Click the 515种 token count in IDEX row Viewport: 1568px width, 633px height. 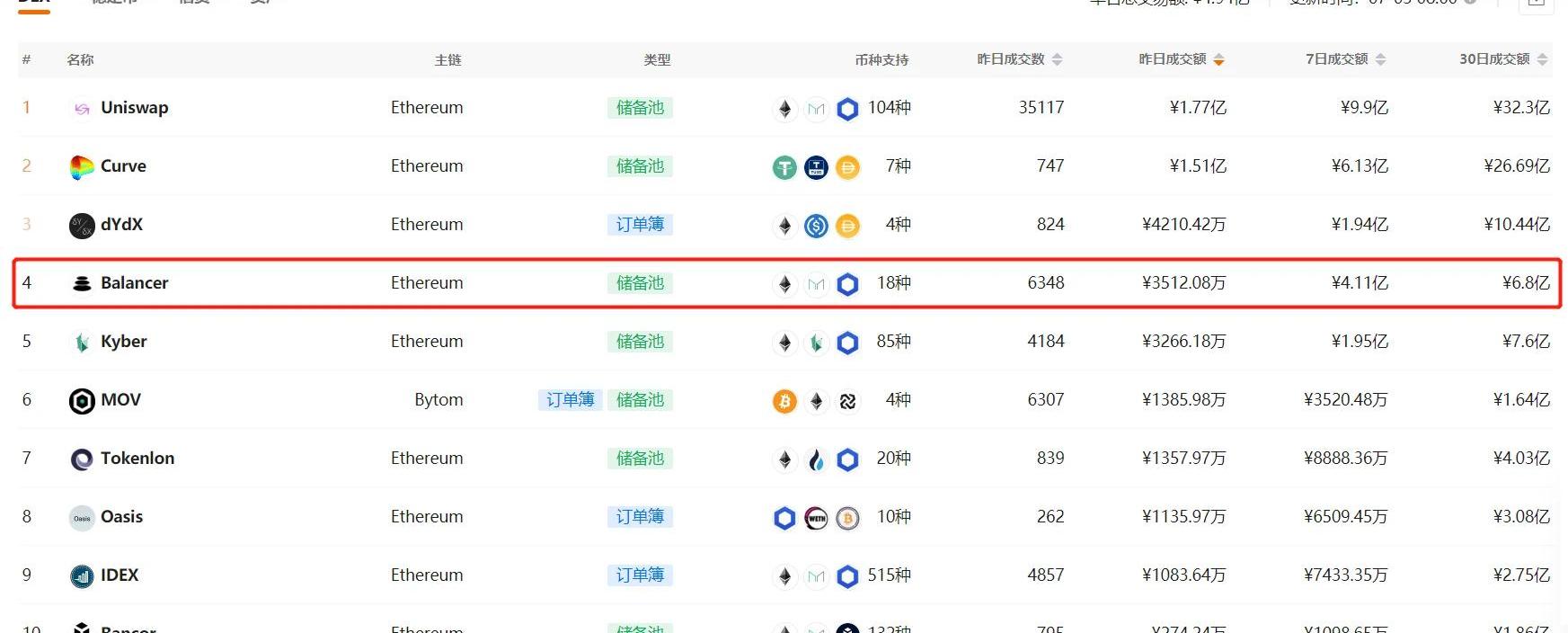889,575
